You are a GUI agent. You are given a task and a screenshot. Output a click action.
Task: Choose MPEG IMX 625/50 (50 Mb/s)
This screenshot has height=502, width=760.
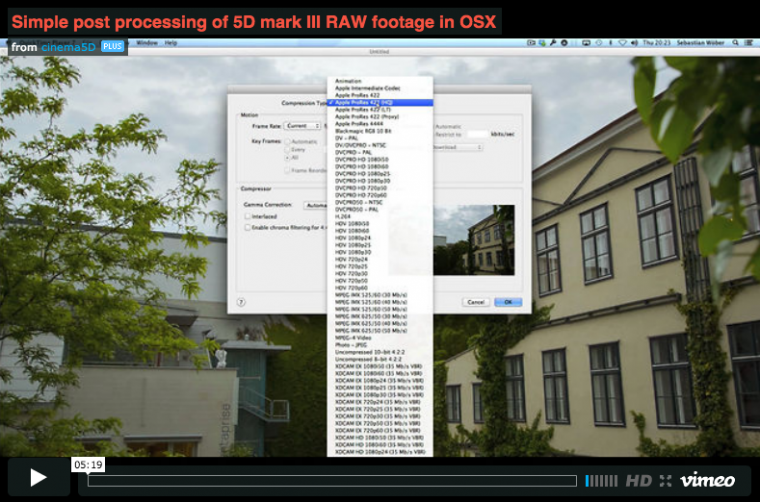tap(380, 330)
